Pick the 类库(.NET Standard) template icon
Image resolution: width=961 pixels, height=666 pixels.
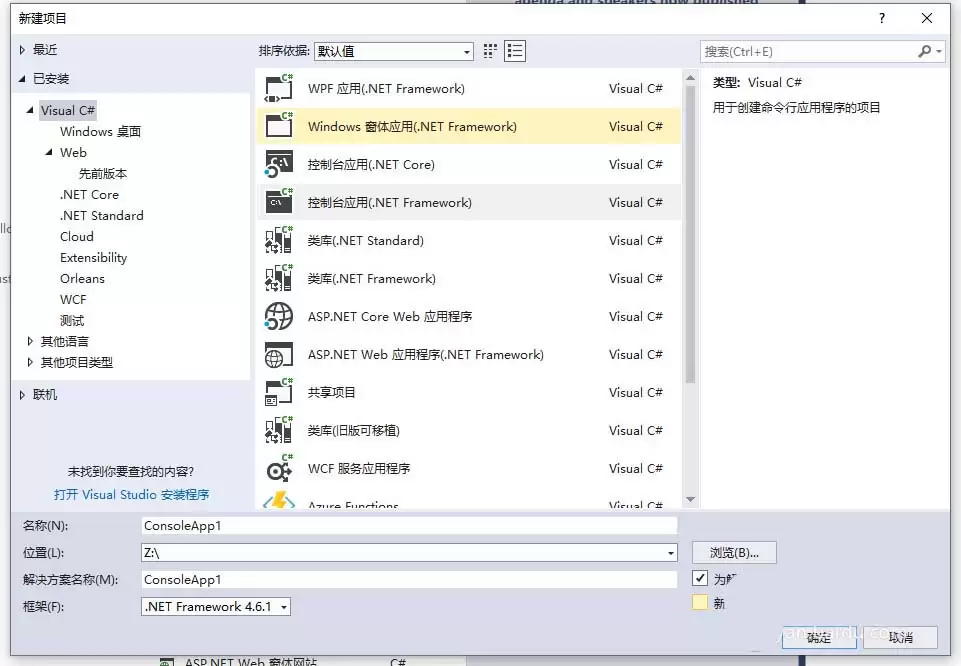click(279, 240)
